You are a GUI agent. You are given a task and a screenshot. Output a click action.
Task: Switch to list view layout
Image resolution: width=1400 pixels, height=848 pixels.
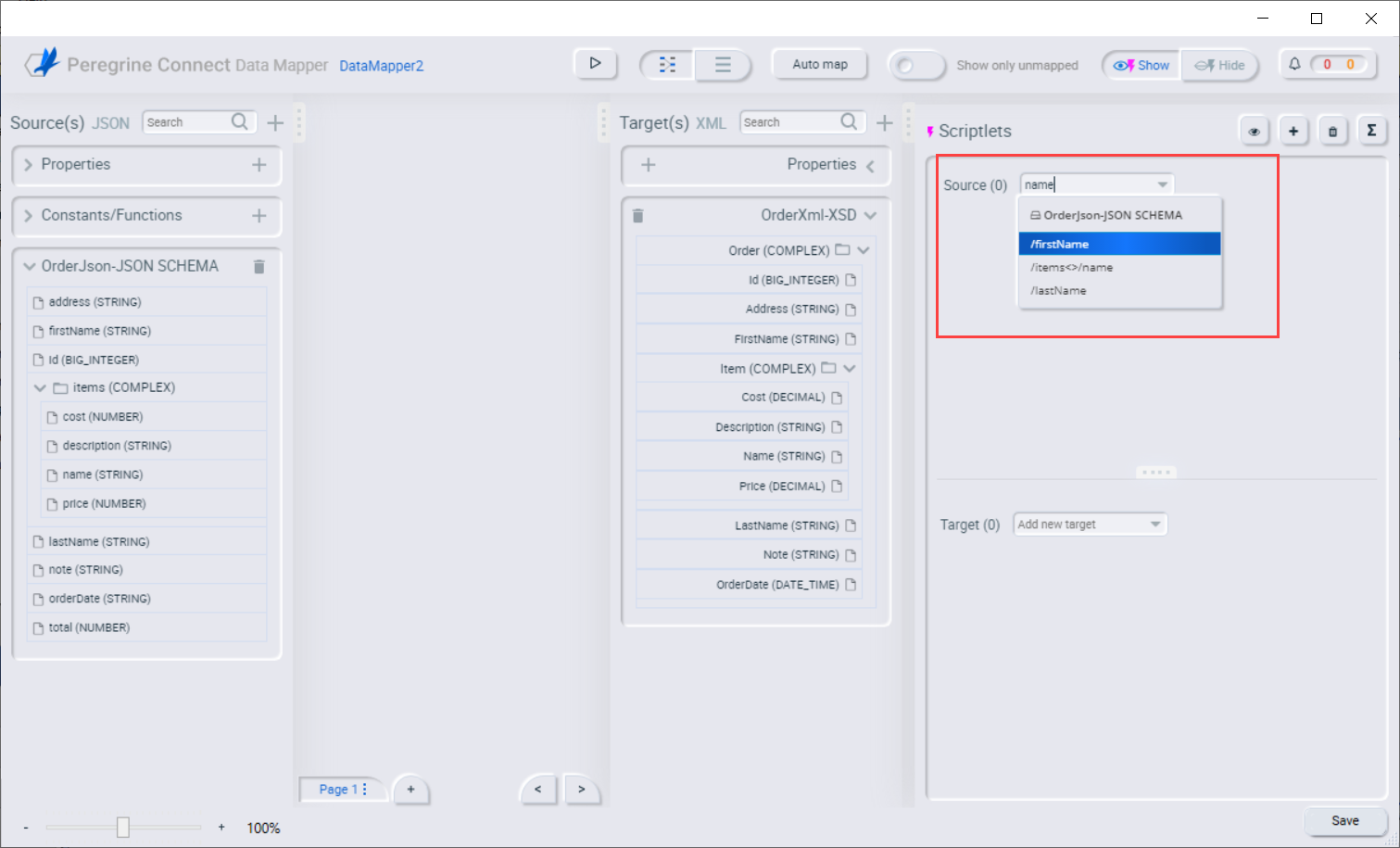click(x=723, y=65)
